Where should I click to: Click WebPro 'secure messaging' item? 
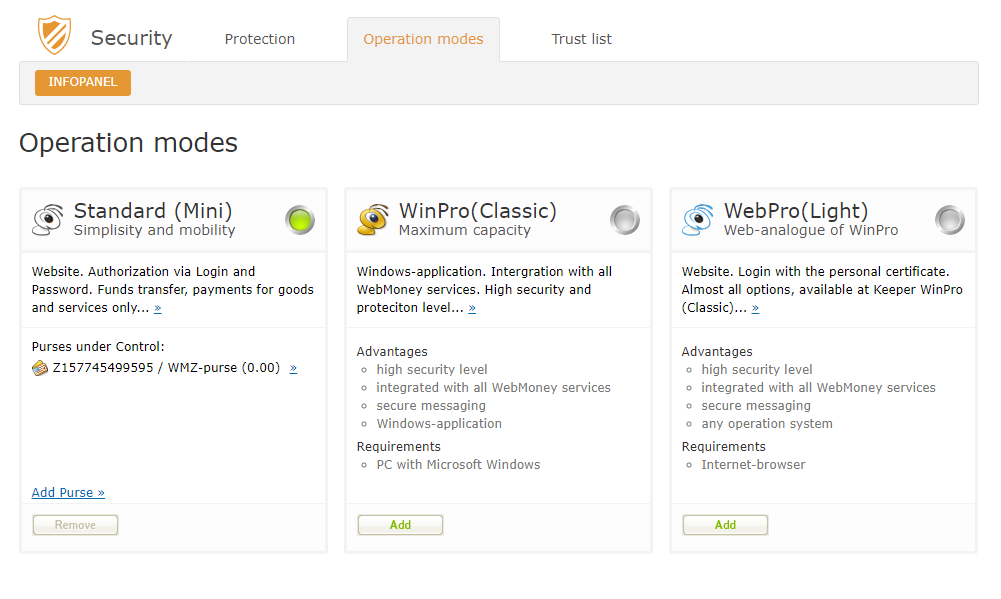[x=756, y=406]
